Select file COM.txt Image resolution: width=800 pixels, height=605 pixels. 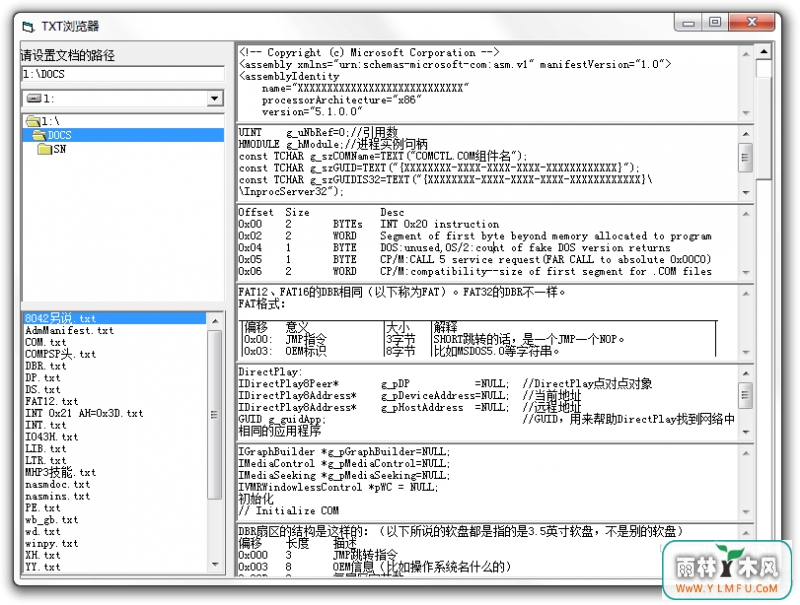tap(45, 342)
